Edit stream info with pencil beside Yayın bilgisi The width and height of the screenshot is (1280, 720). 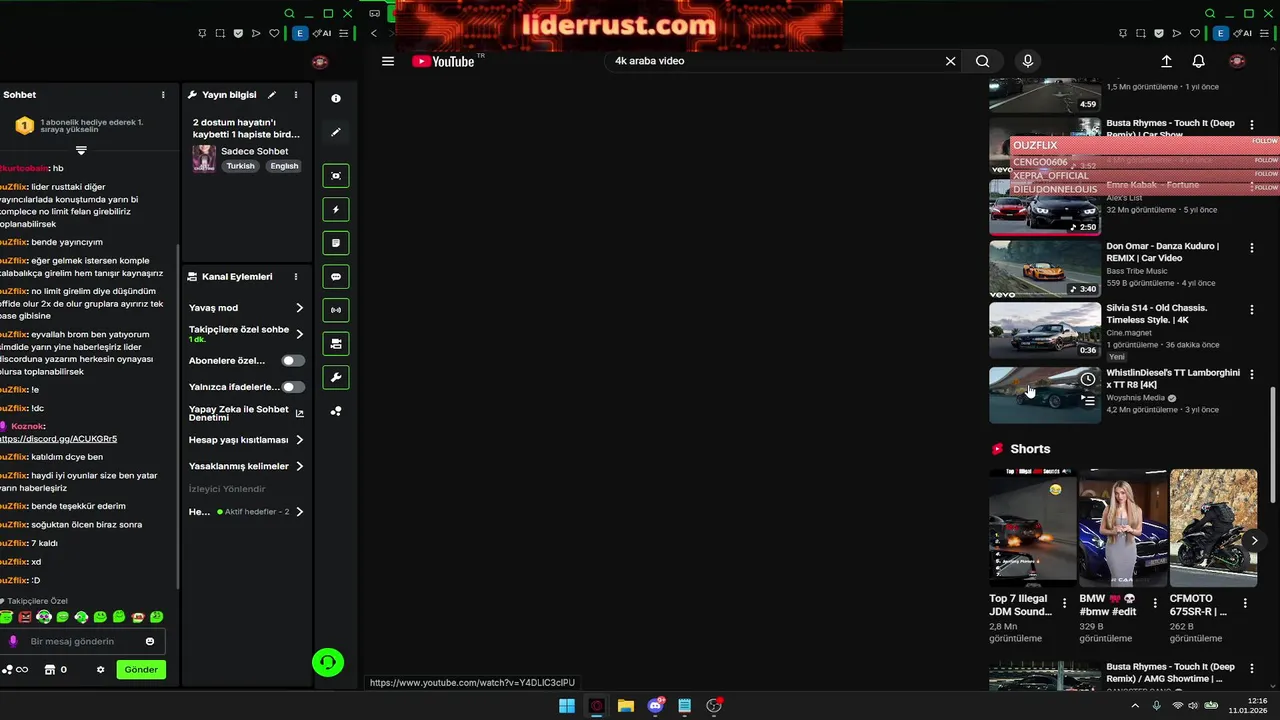point(272,95)
